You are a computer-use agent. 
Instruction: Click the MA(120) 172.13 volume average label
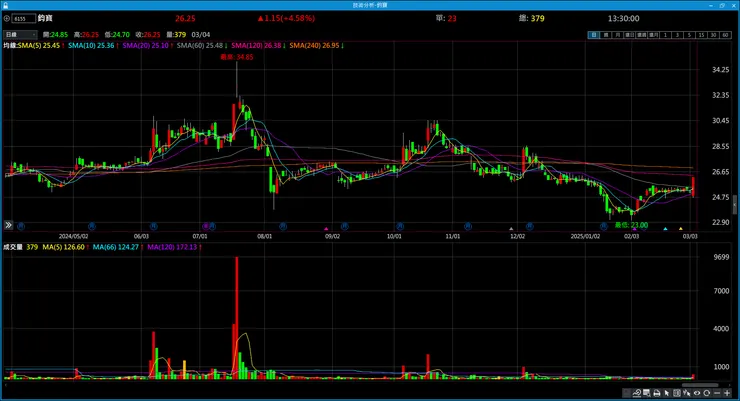pos(172,247)
